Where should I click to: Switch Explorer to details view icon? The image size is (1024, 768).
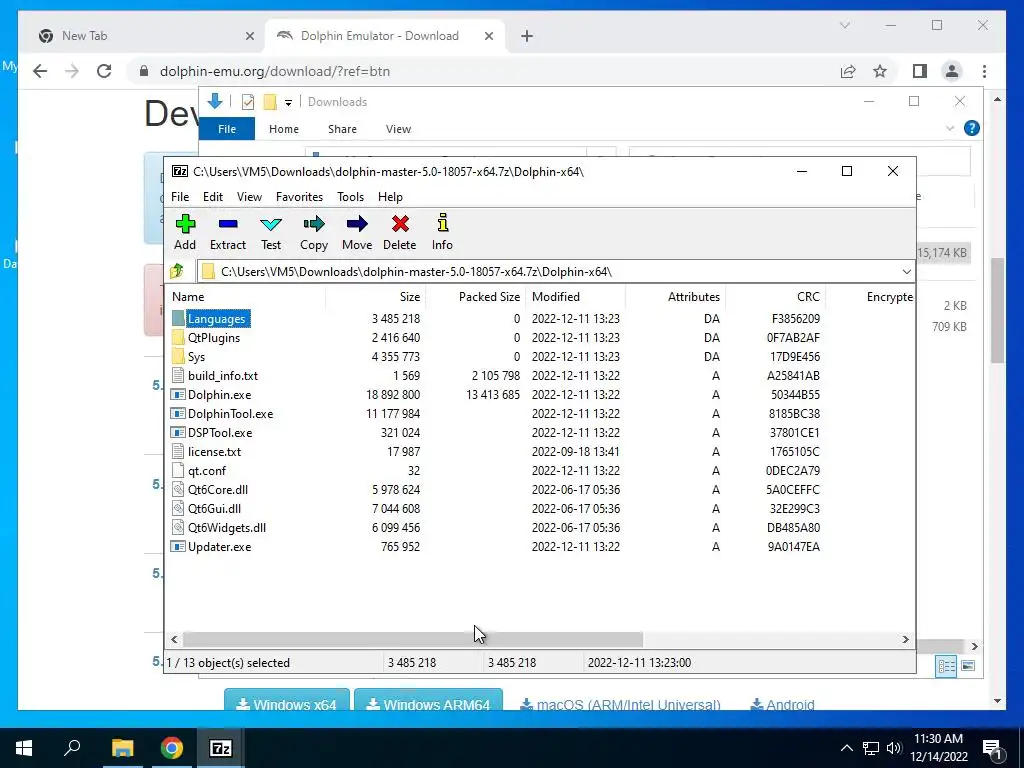coord(946,666)
